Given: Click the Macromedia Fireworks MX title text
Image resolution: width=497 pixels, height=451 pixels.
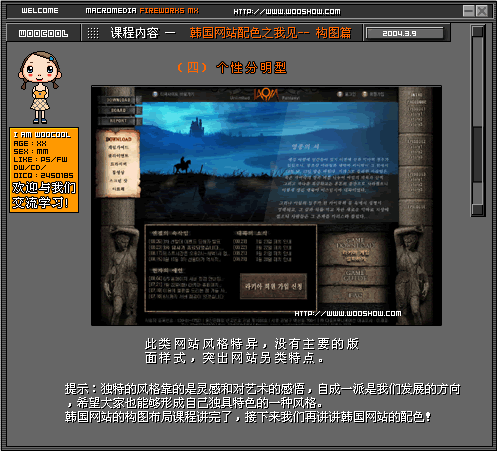Looking at the screenshot, I should pos(142,11).
